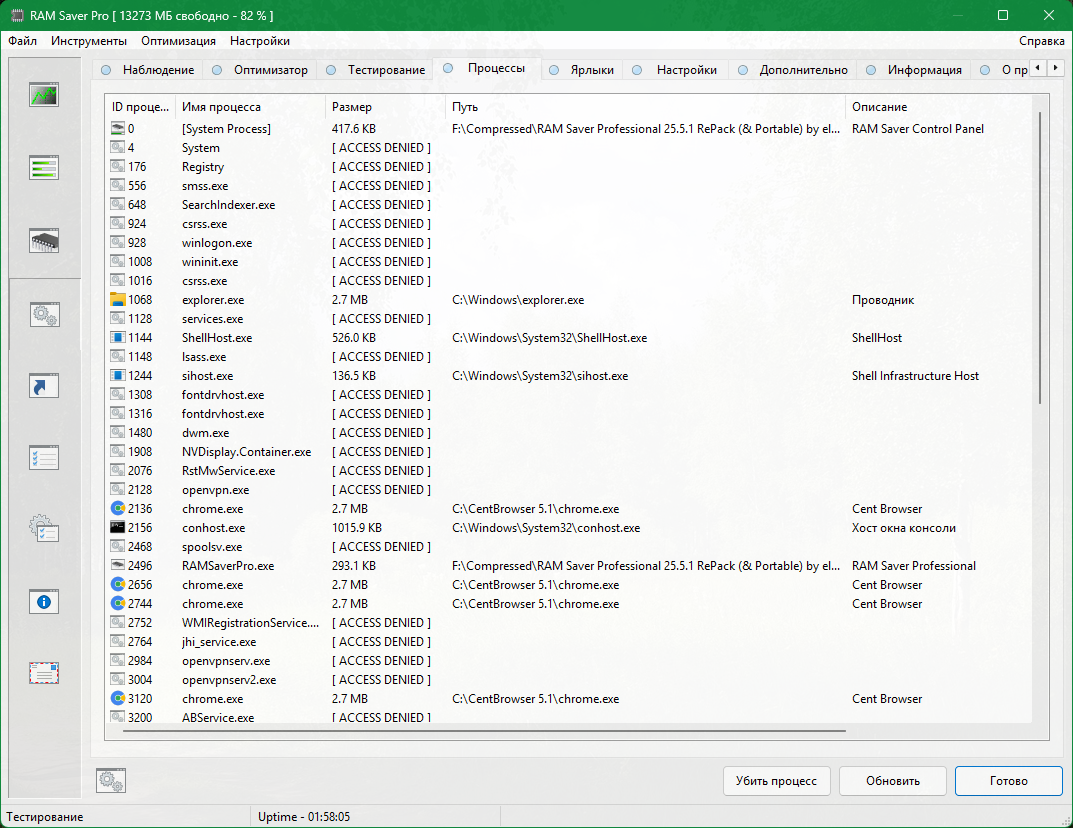1073x828 pixels.
Task: Open the monitoring graph sidebar icon
Action: [44, 94]
